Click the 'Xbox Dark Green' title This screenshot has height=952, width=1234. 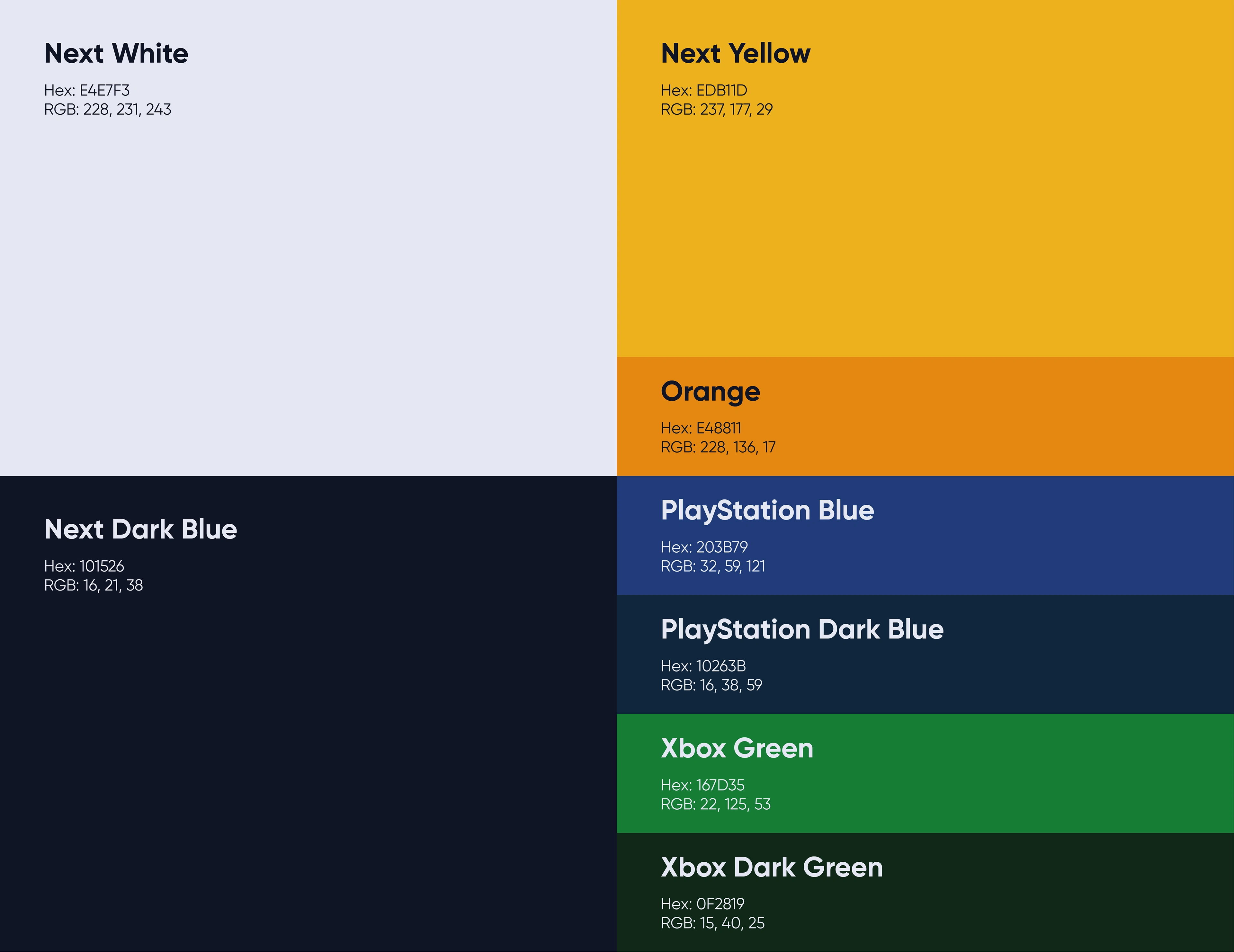(772, 867)
